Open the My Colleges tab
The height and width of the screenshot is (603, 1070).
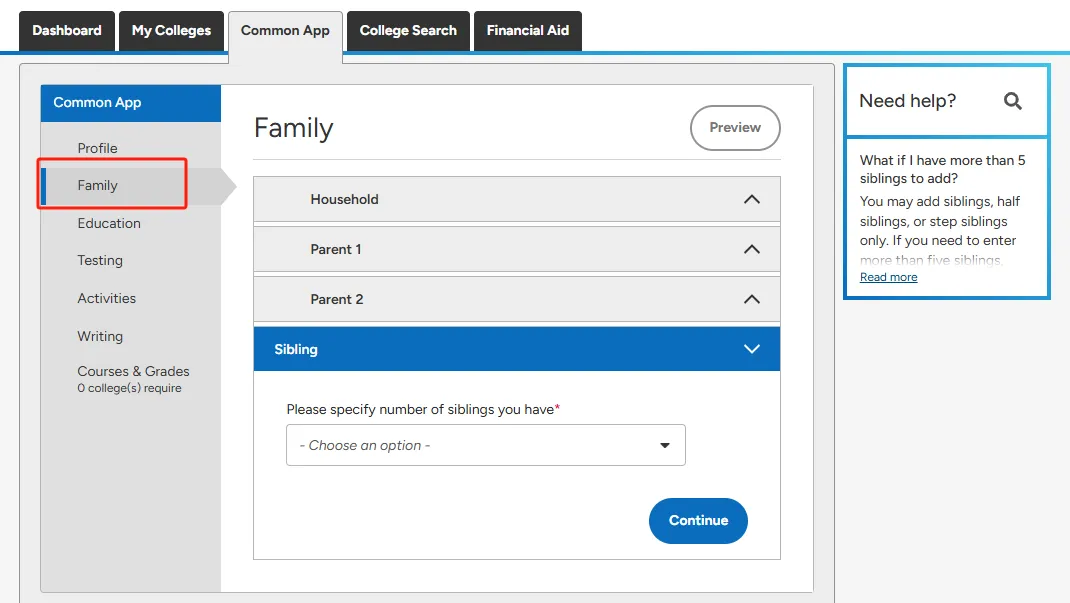(x=171, y=31)
